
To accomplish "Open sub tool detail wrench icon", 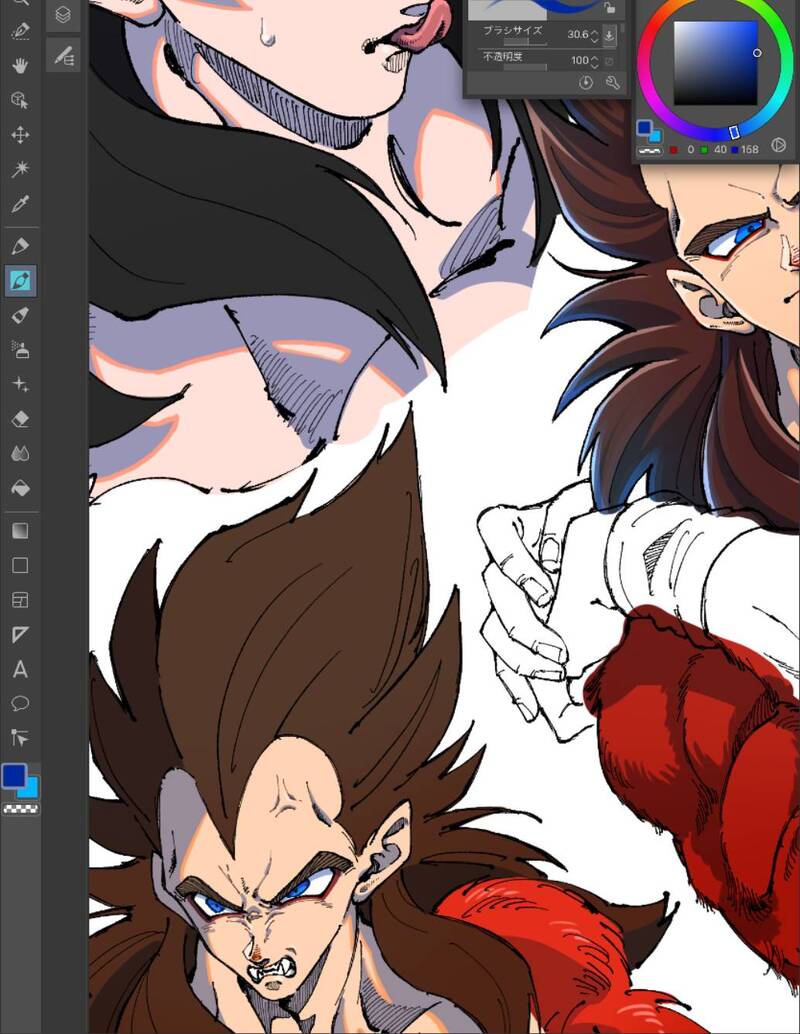I will [613, 83].
